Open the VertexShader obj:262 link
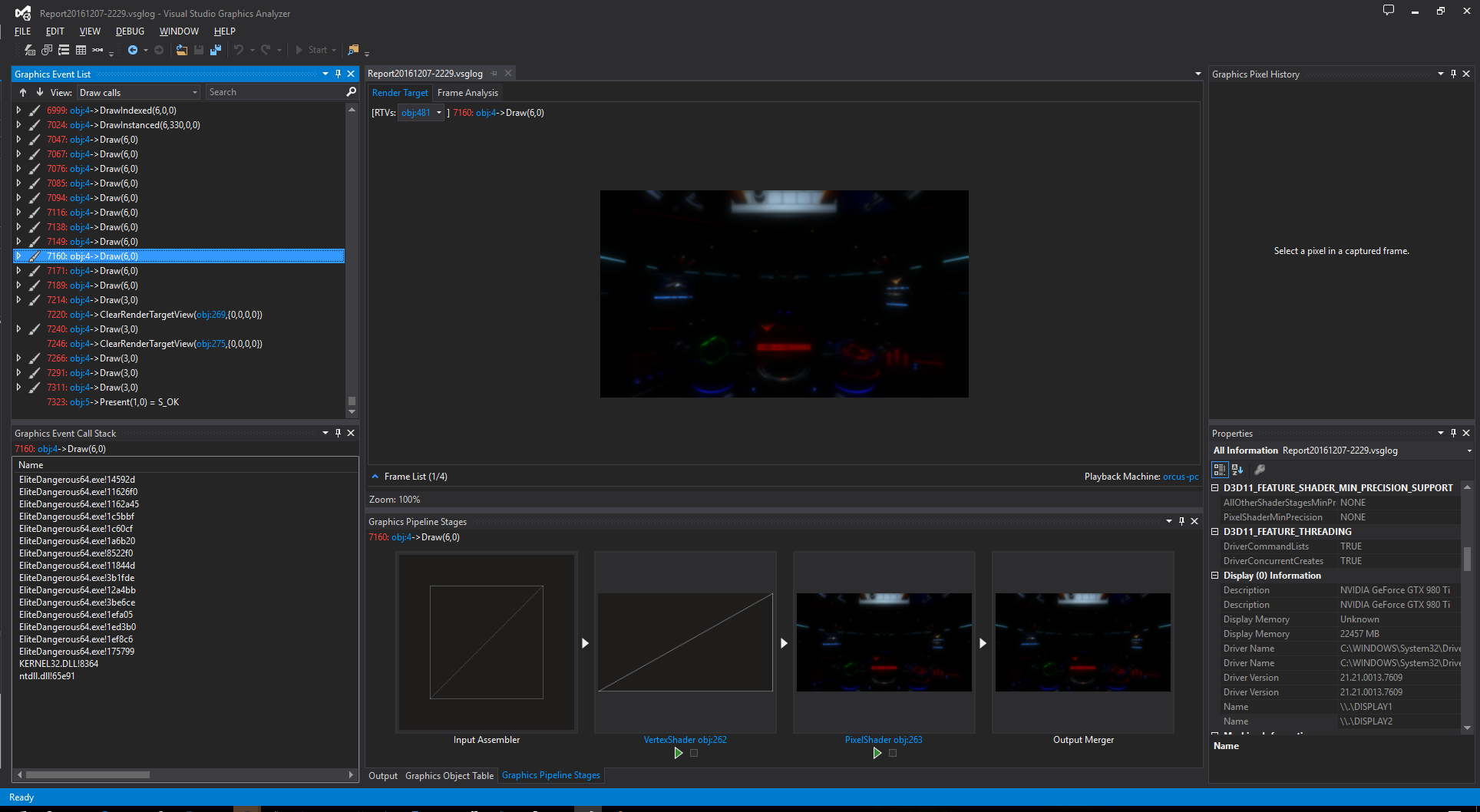Viewport: 1480px width, 812px height. 685,740
